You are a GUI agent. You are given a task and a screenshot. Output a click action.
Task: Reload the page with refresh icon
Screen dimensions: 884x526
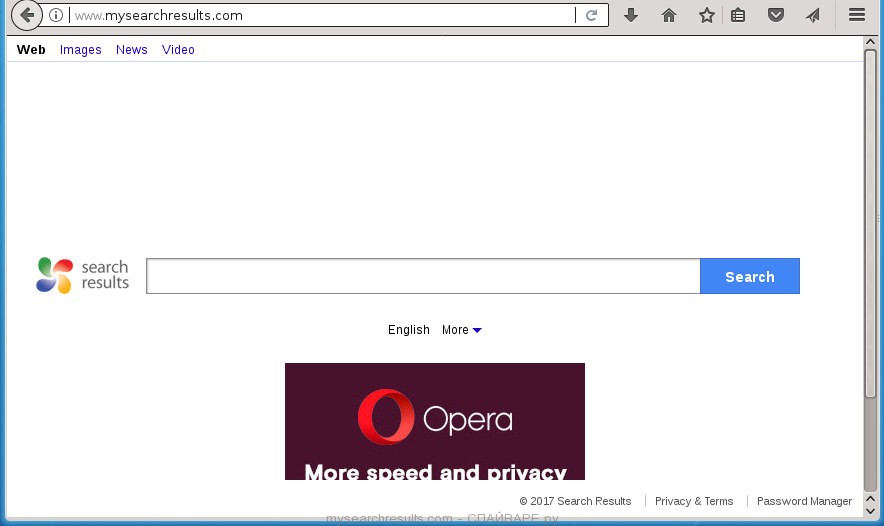tap(592, 15)
